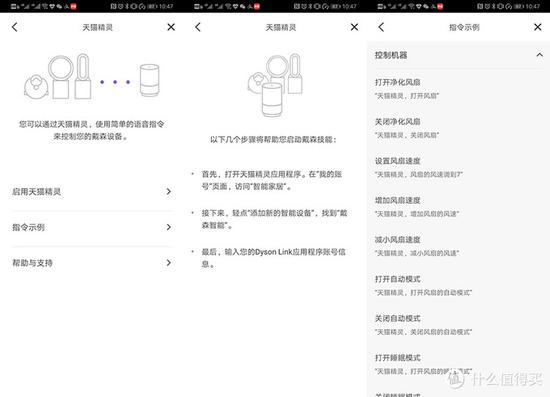This screenshot has height=397, width=550.
Task: Tap speaker illustration on setup steps screen
Action: (272, 100)
